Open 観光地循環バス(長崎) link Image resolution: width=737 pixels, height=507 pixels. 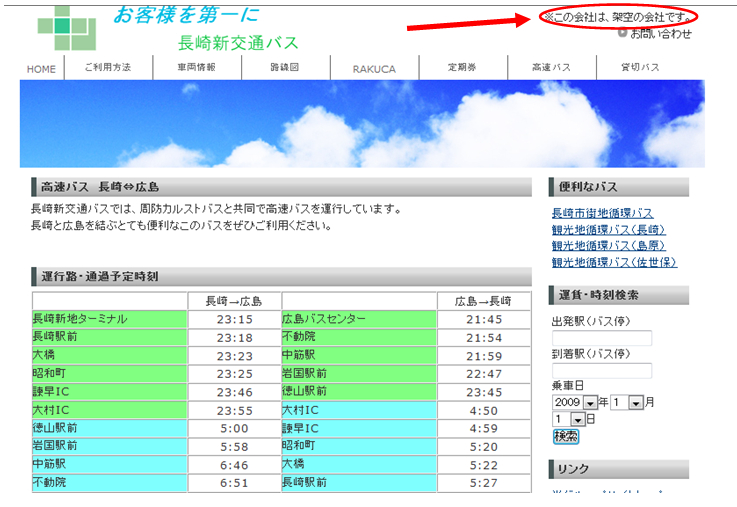click(608, 230)
